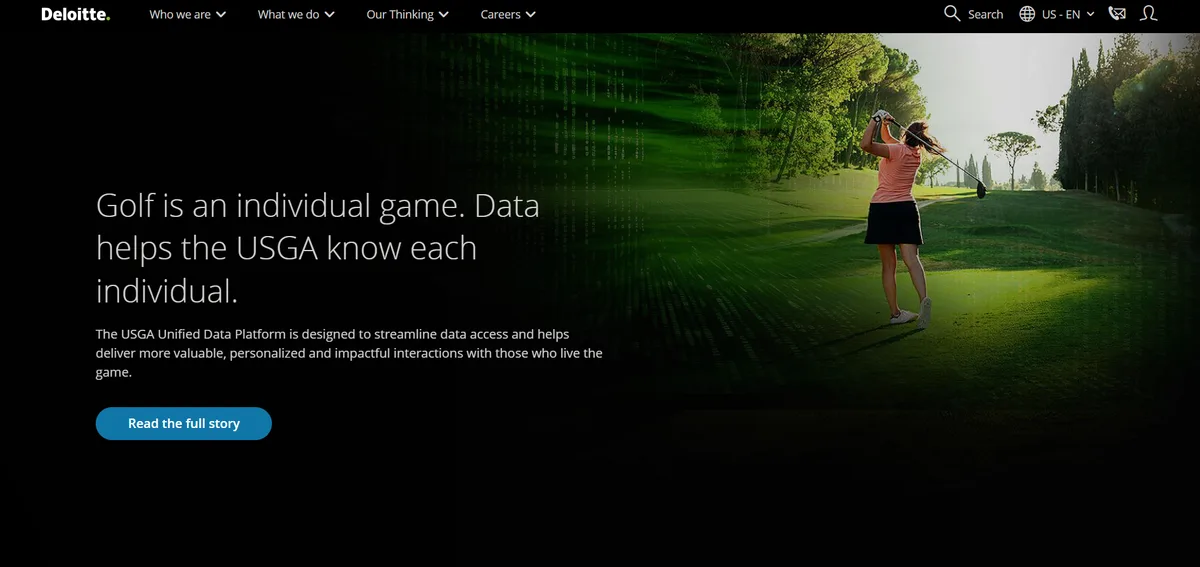Open the What we do menu
1200x567 pixels.
(x=296, y=14)
